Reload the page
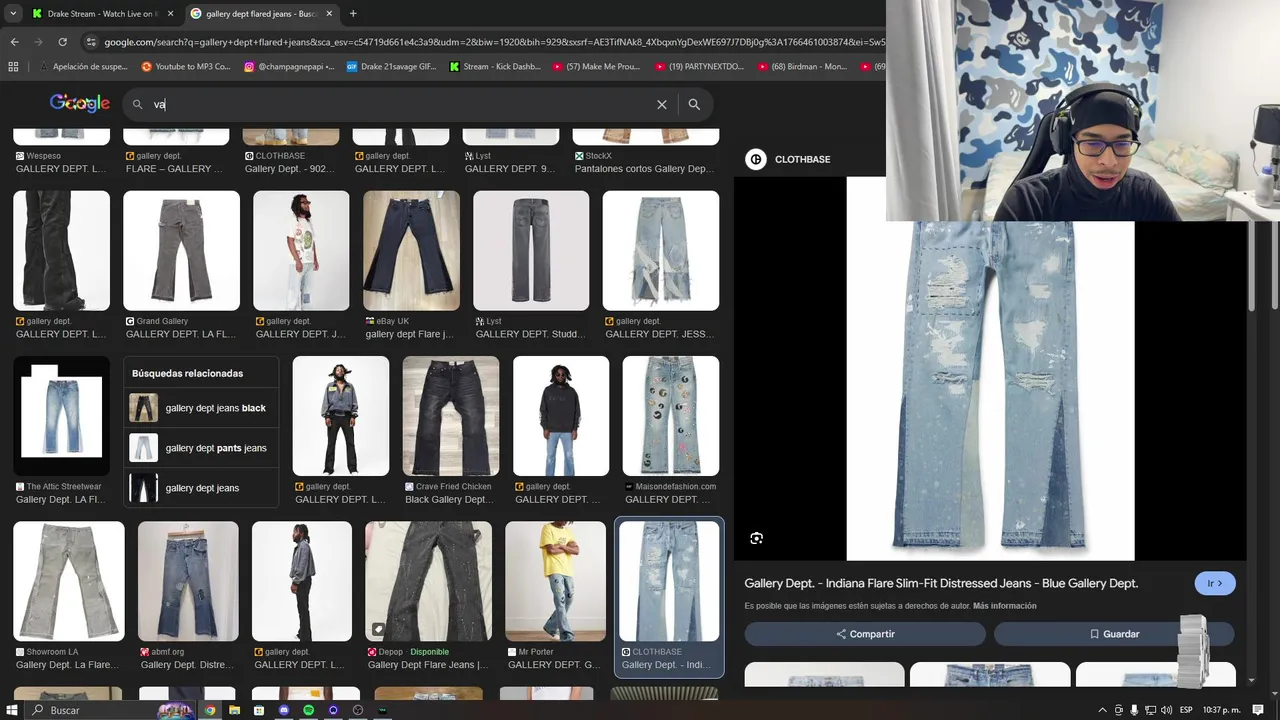Image resolution: width=1280 pixels, height=720 pixels. pyautogui.click(x=62, y=42)
